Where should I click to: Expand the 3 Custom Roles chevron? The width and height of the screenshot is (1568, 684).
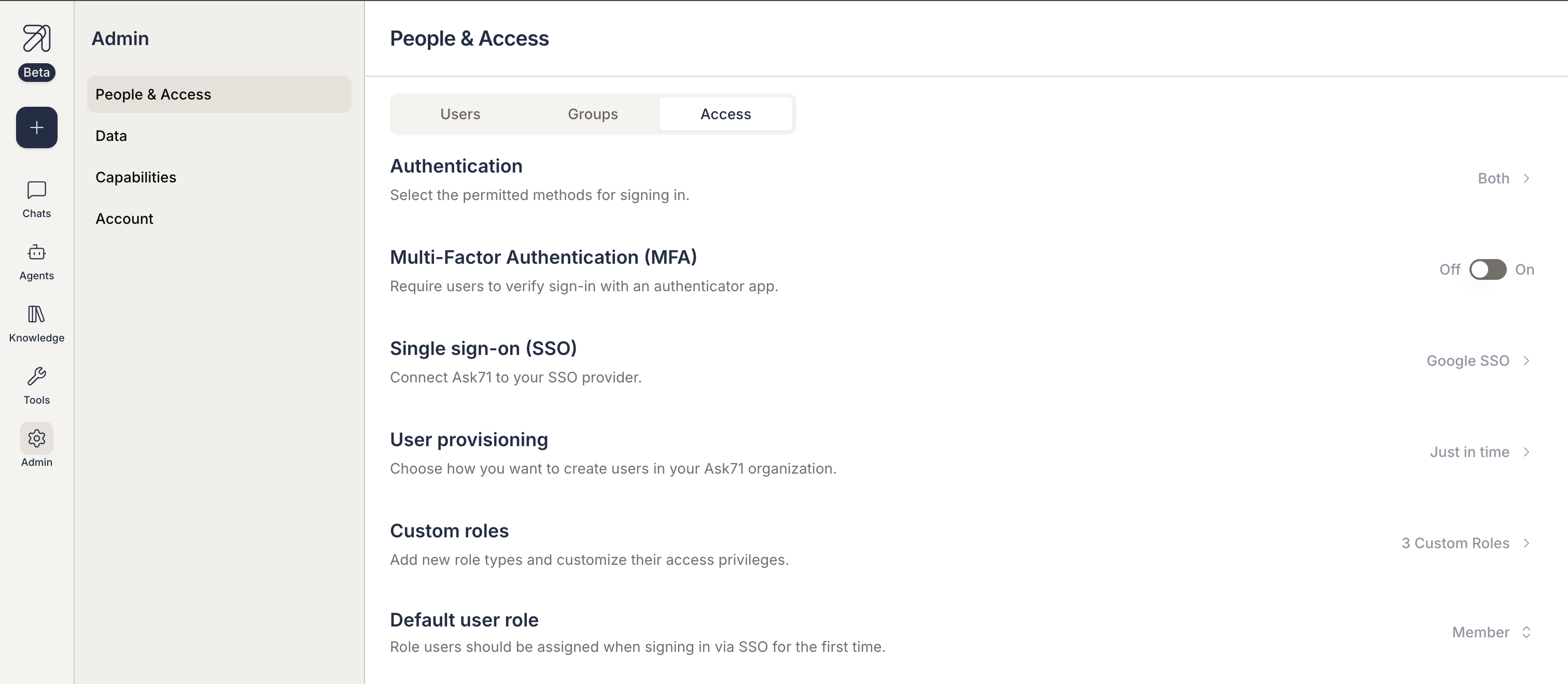[1526, 544]
